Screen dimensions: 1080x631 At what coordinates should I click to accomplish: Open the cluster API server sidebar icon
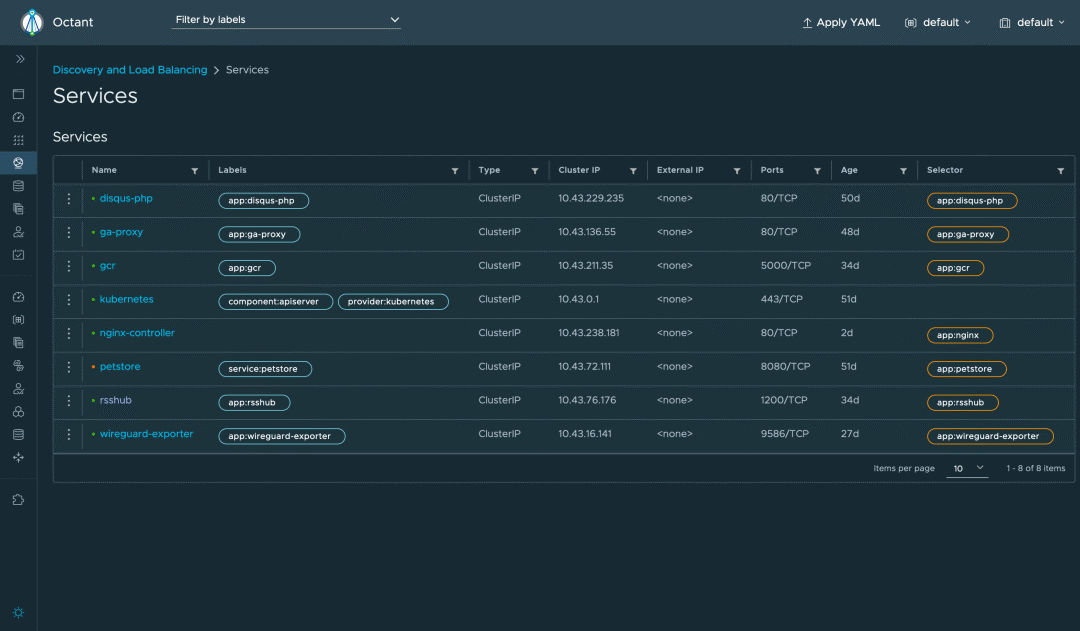tap(19, 366)
